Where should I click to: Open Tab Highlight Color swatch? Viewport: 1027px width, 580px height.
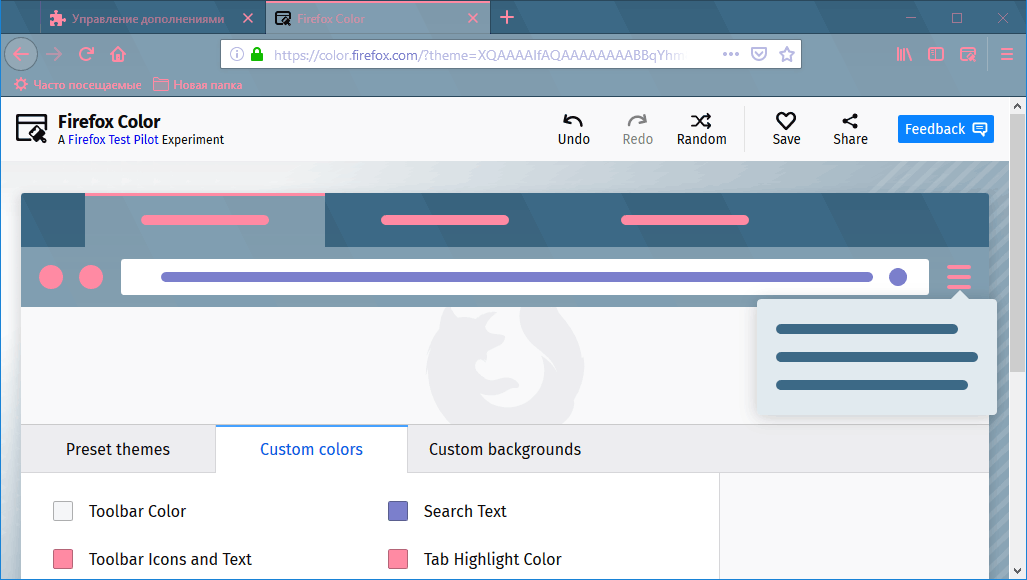pyautogui.click(x=398, y=559)
